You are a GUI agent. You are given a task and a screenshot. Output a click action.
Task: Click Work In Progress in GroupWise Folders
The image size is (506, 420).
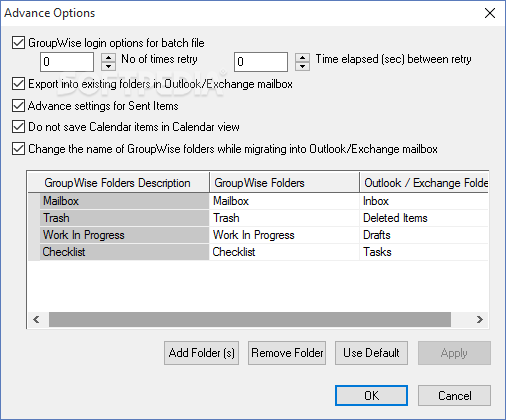pos(284,235)
